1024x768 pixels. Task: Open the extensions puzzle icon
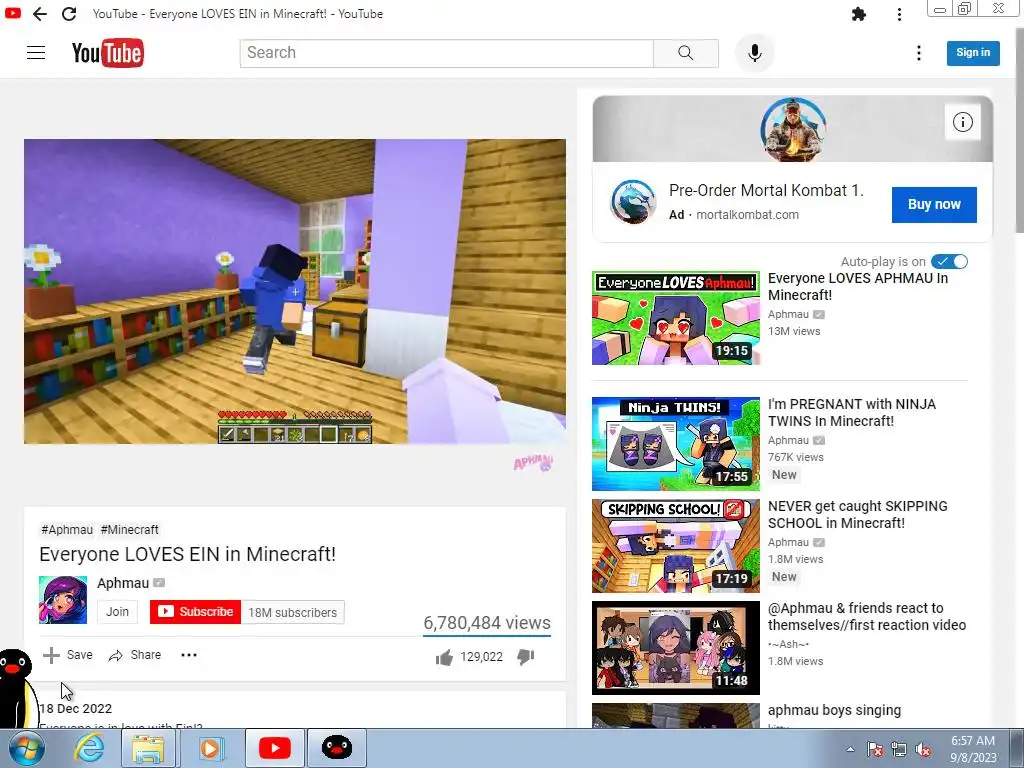click(x=859, y=14)
